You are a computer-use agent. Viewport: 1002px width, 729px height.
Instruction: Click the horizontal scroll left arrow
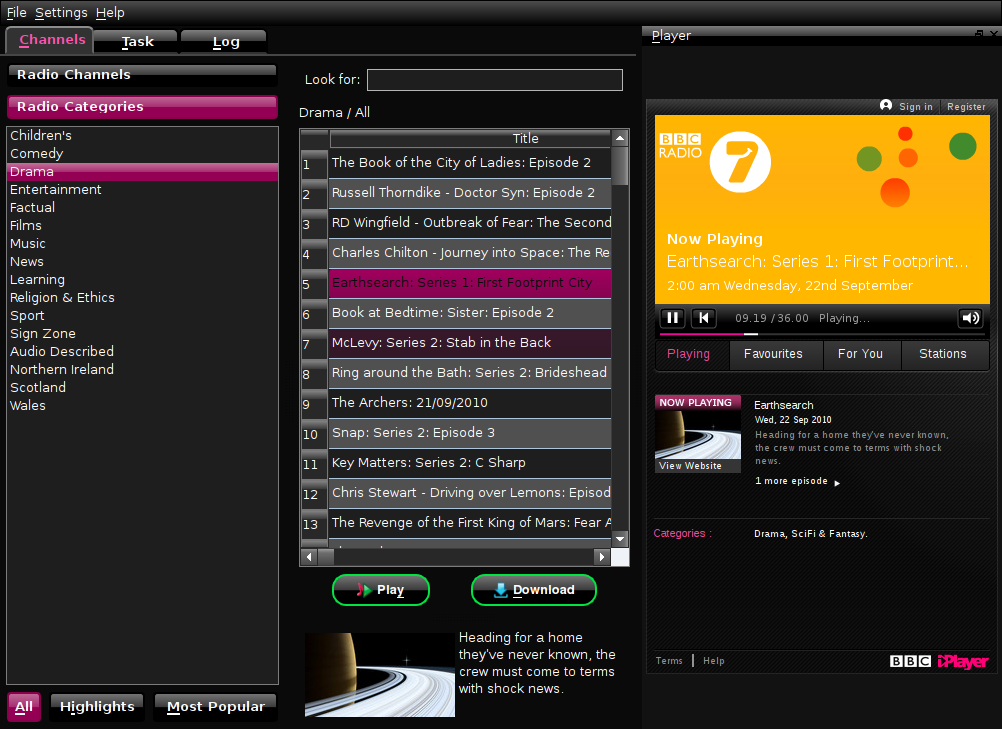tap(309, 557)
